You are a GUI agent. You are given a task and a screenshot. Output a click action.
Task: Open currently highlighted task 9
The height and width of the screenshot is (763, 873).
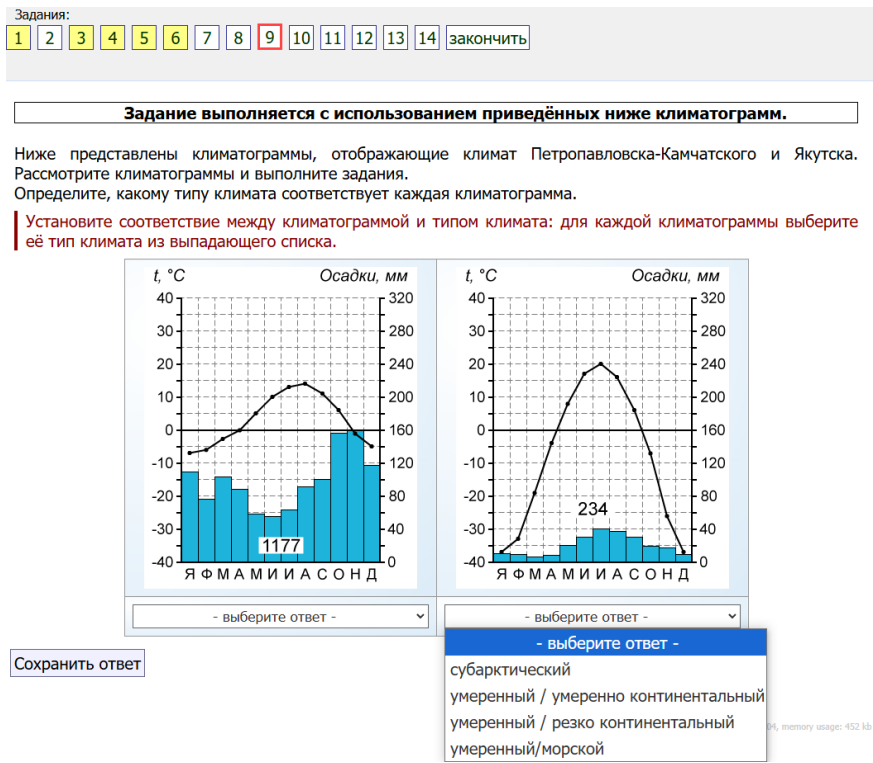(x=269, y=38)
